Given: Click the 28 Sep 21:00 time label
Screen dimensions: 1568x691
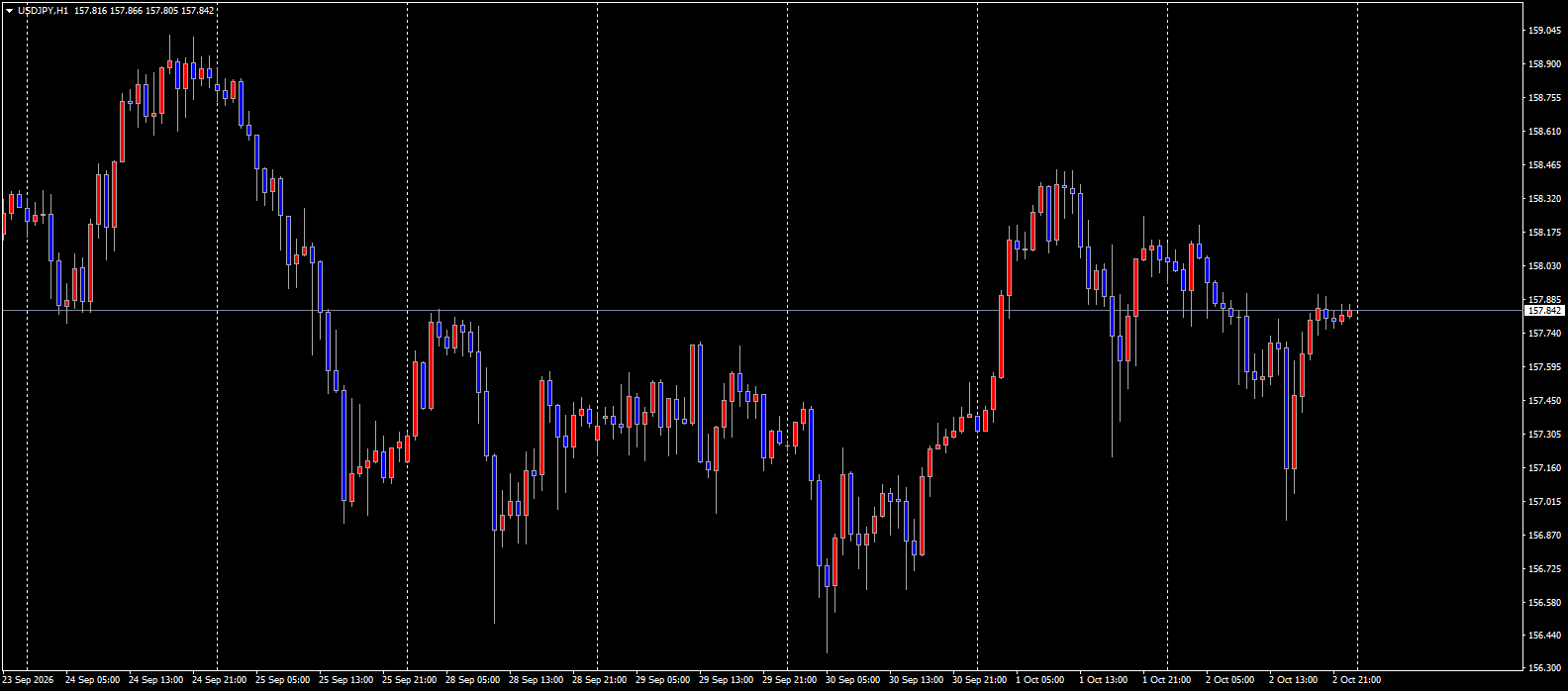Looking at the screenshot, I should click(x=599, y=680).
